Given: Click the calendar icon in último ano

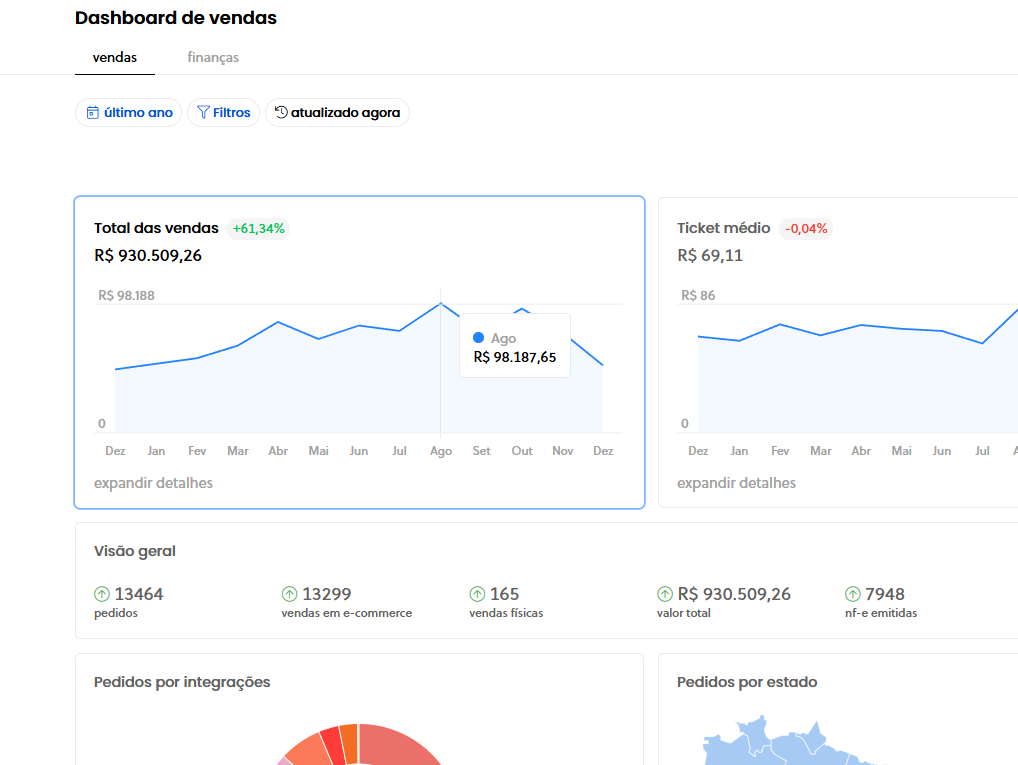Looking at the screenshot, I should (93, 113).
